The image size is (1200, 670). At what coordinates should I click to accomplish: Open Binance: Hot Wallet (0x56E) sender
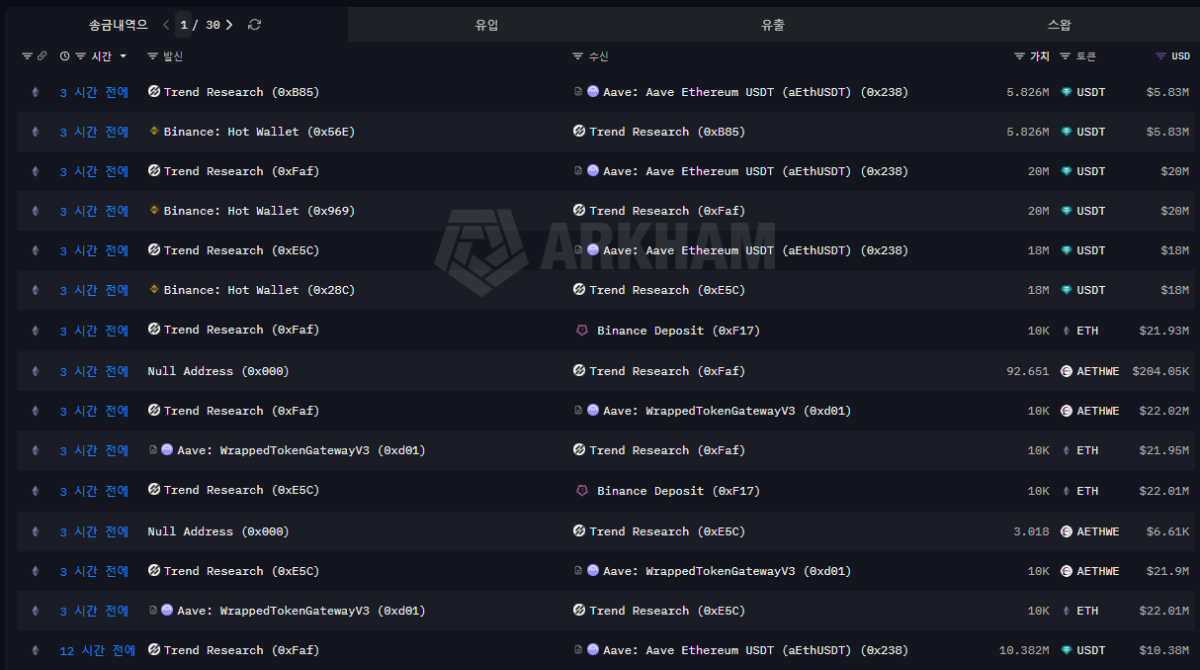pyautogui.click(x=259, y=132)
